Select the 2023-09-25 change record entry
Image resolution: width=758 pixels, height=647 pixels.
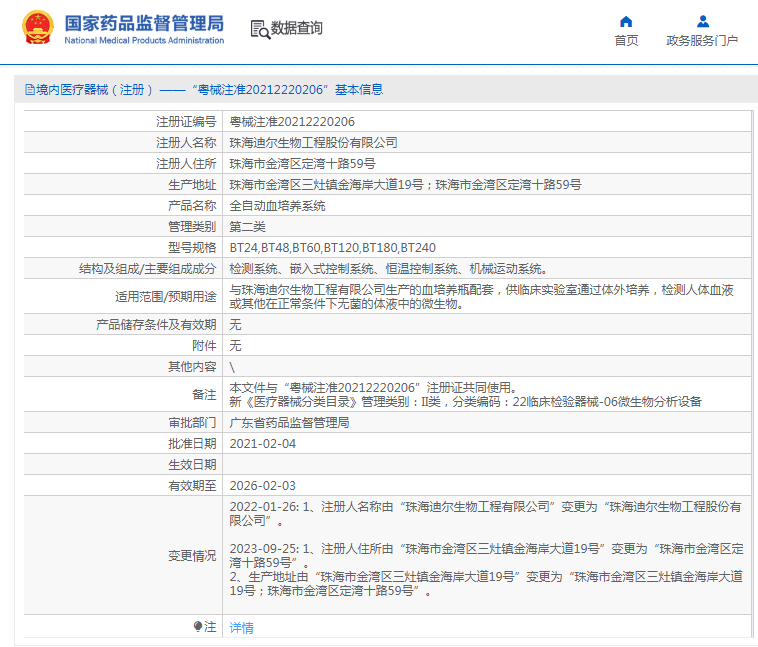[x=486, y=570]
